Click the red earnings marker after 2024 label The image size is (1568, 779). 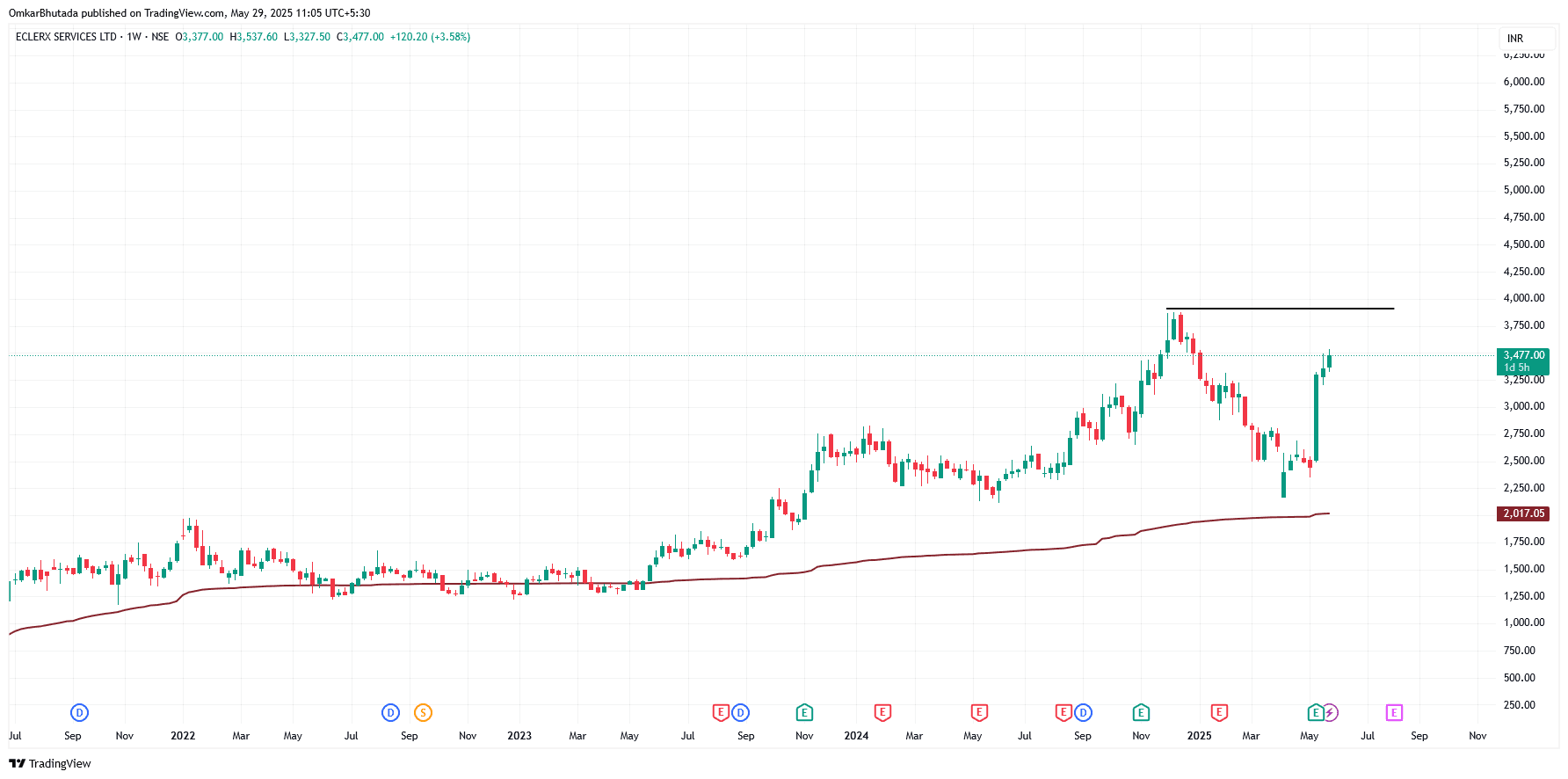[882, 713]
